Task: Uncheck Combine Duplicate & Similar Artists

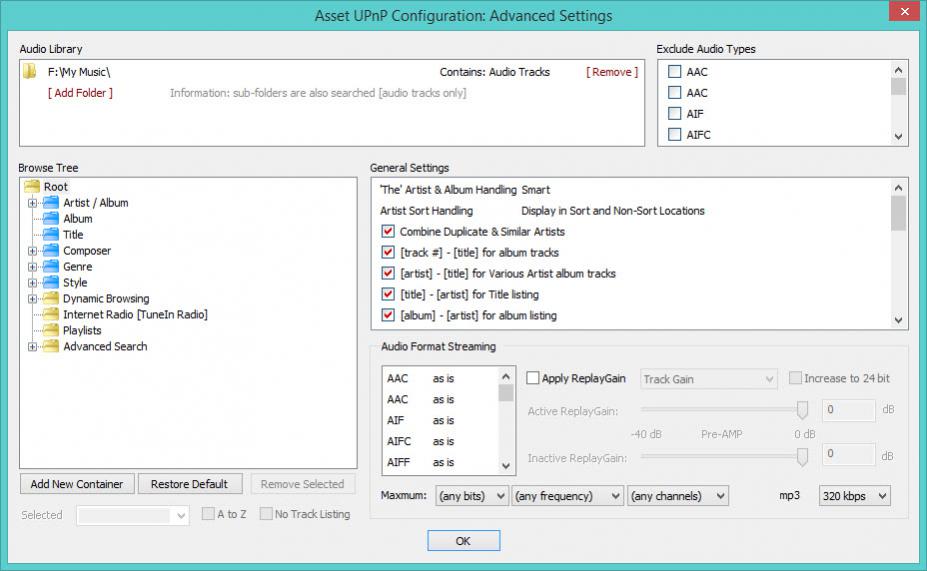Action: [388, 232]
